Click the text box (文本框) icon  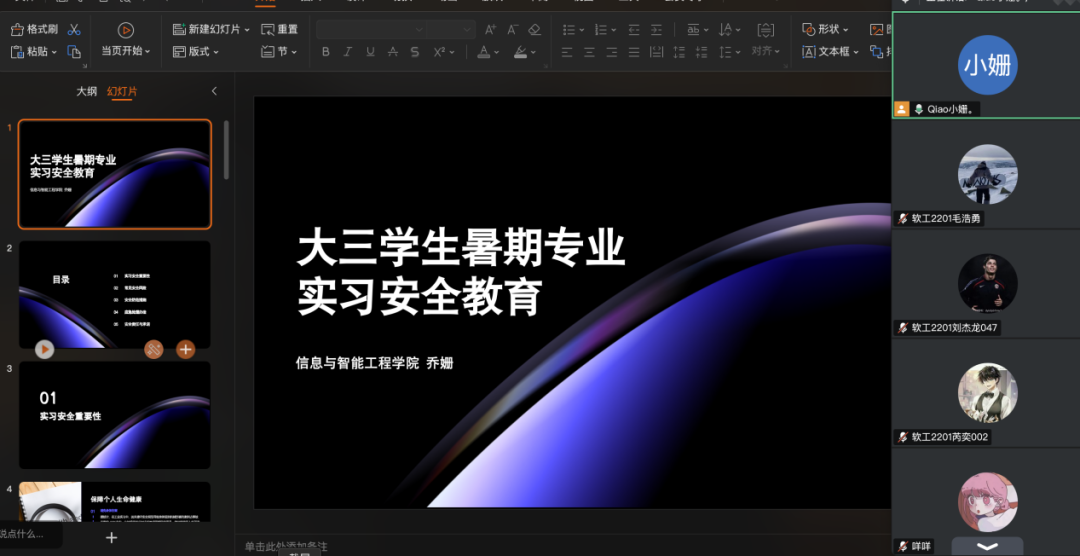pyautogui.click(x=809, y=52)
